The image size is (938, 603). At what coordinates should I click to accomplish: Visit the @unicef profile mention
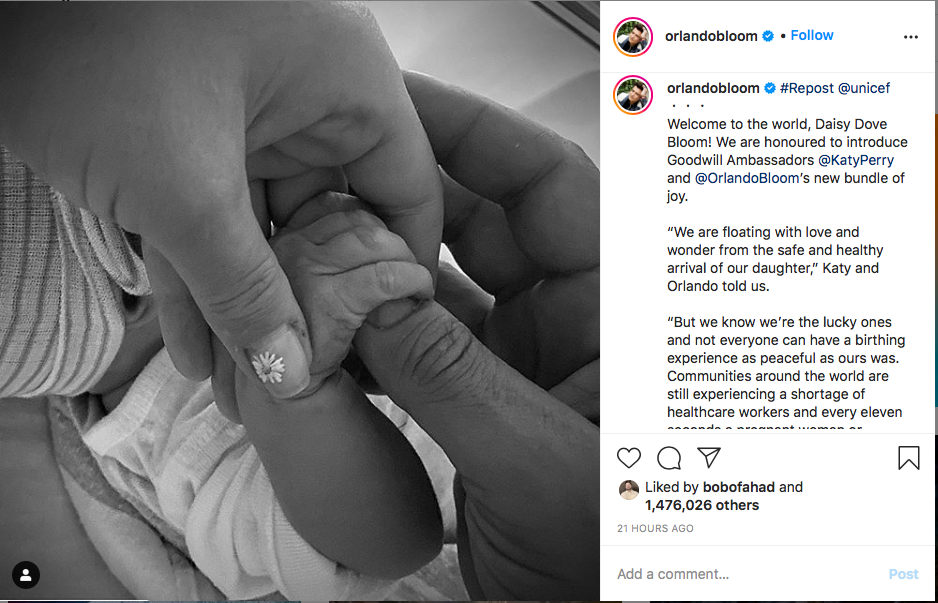tap(864, 88)
